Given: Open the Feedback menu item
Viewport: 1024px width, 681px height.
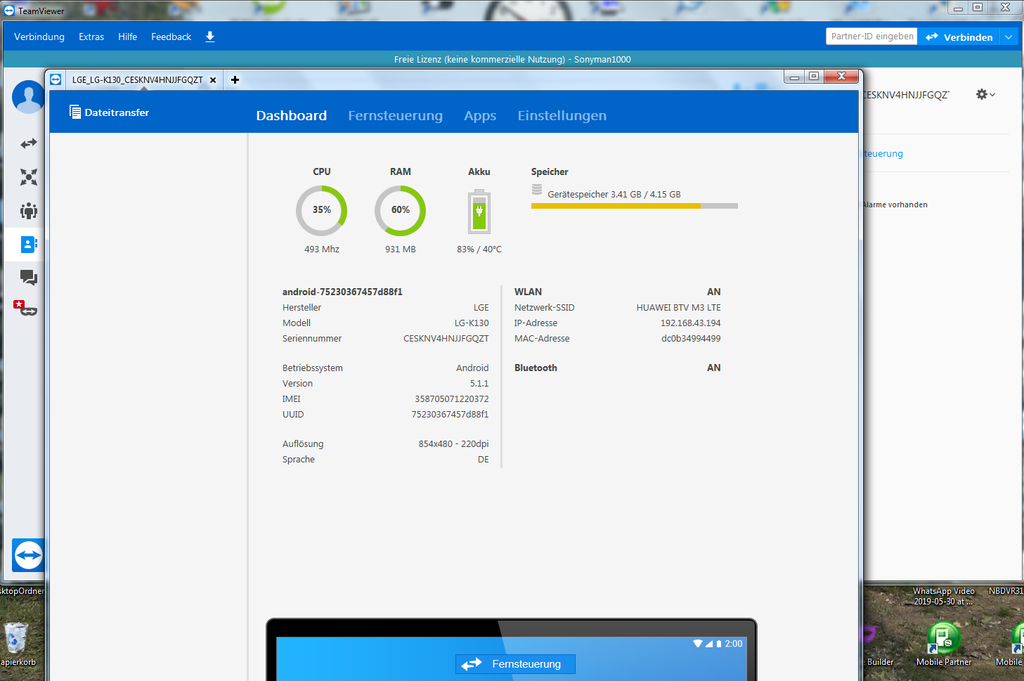Looking at the screenshot, I should click(171, 37).
